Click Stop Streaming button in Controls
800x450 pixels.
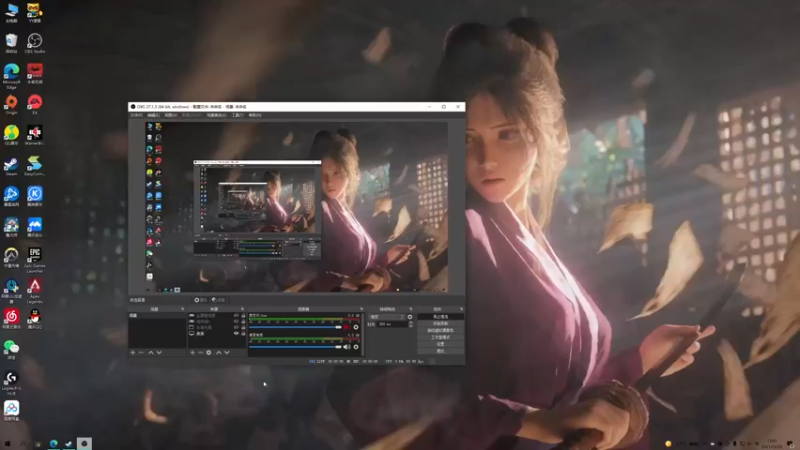(x=440, y=317)
